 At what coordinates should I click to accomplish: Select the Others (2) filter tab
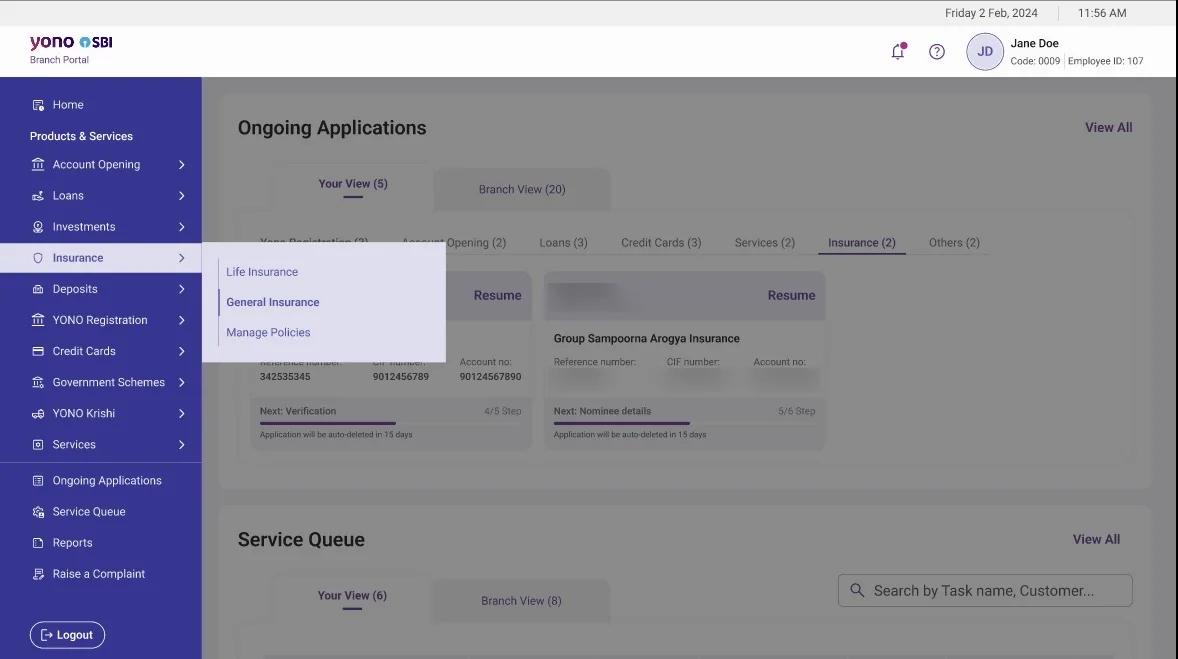click(954, 243)
